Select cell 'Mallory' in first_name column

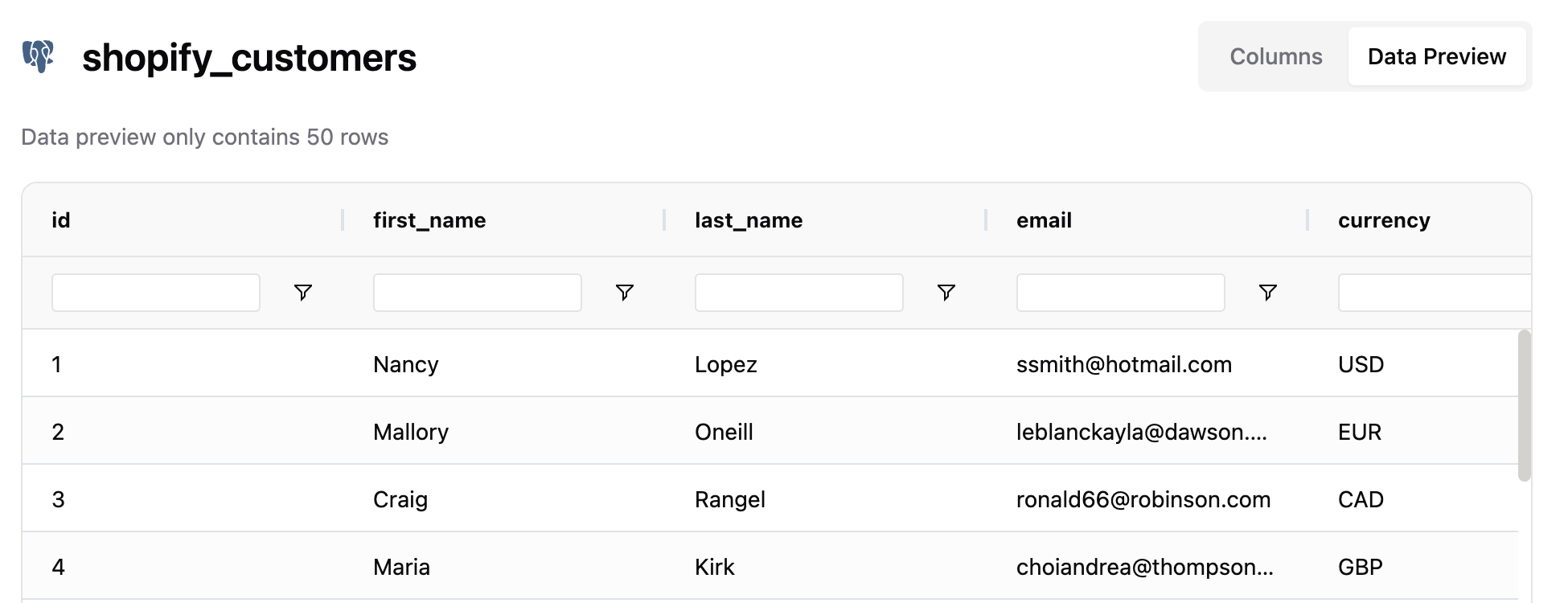(411, 432)
